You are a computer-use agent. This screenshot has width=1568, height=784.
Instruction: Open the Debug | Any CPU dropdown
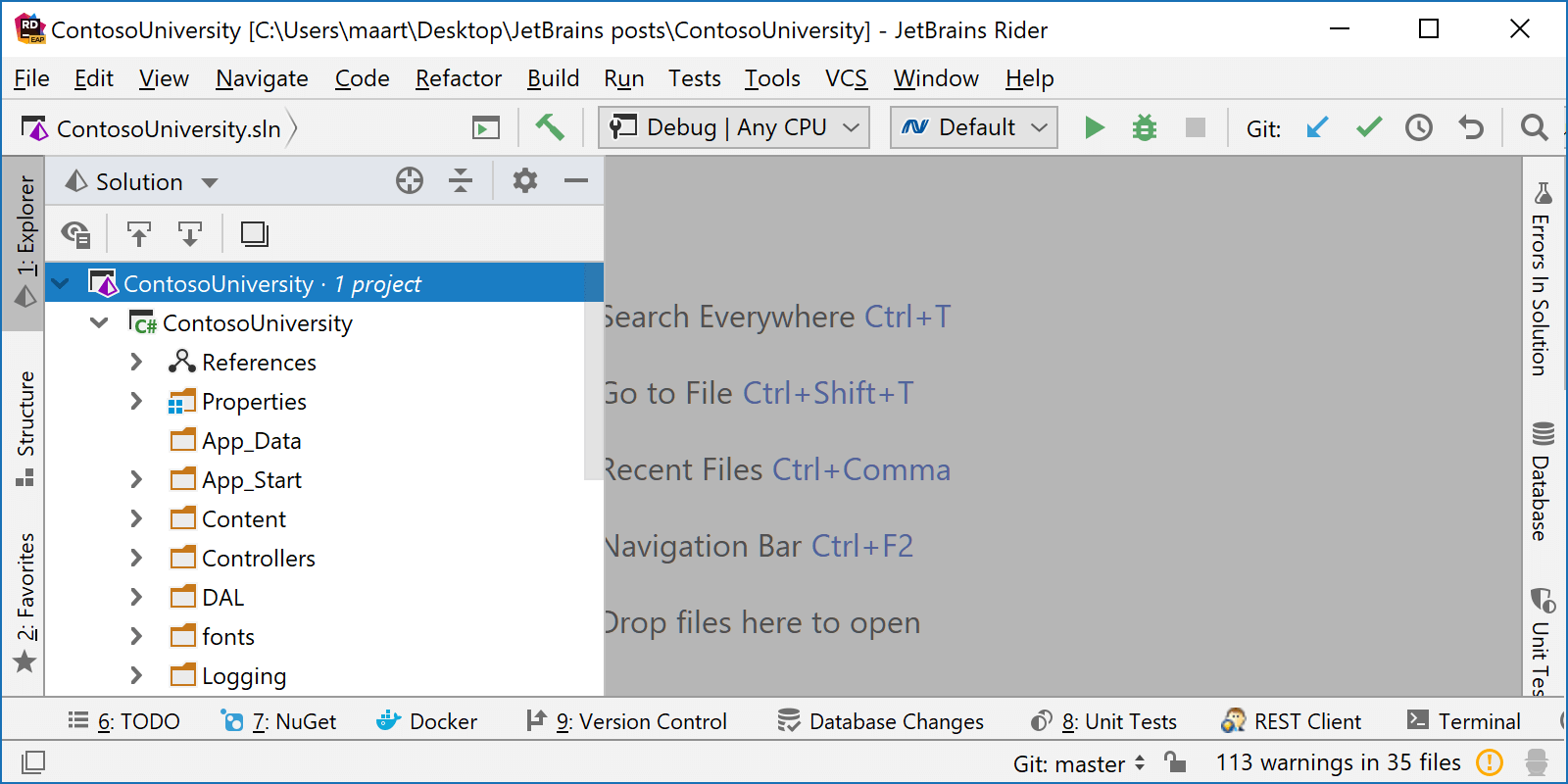734,127
